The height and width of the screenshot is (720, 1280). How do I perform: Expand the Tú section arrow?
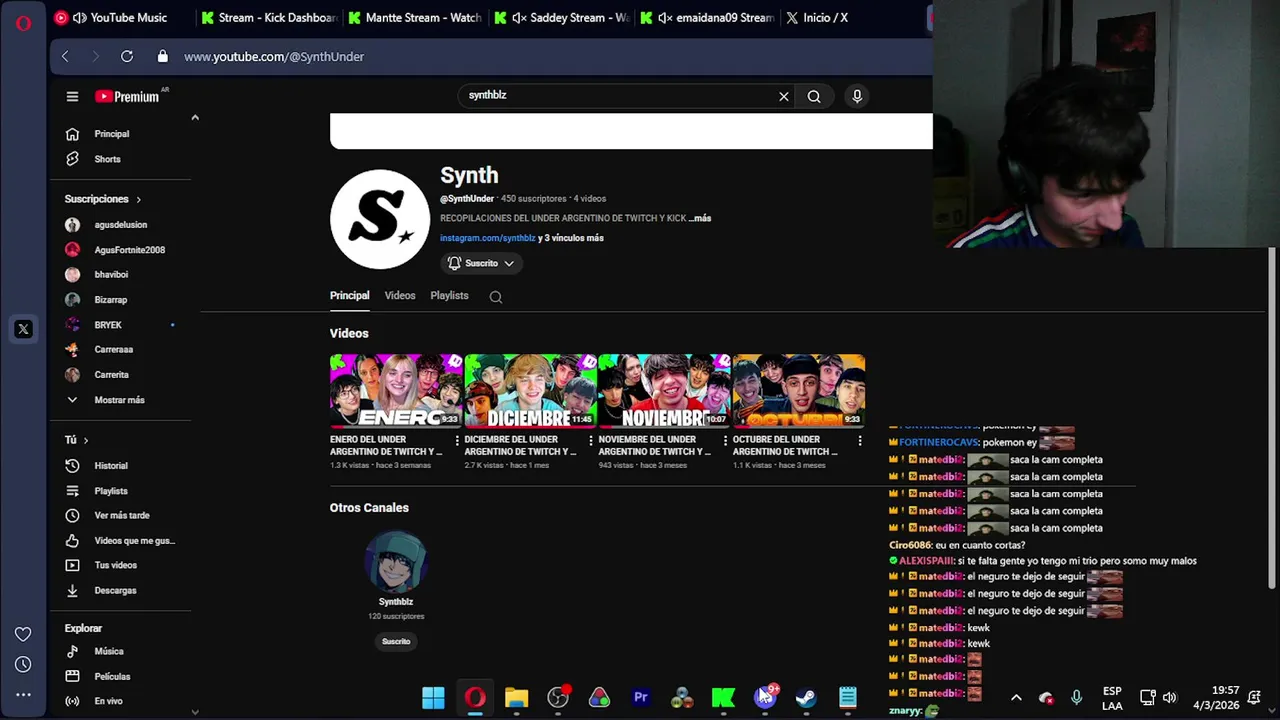click(86, 440)
